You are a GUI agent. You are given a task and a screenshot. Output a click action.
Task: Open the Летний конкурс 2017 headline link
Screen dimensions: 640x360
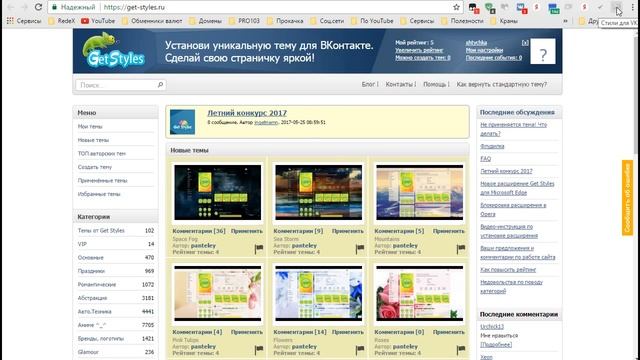coord(247,113)
